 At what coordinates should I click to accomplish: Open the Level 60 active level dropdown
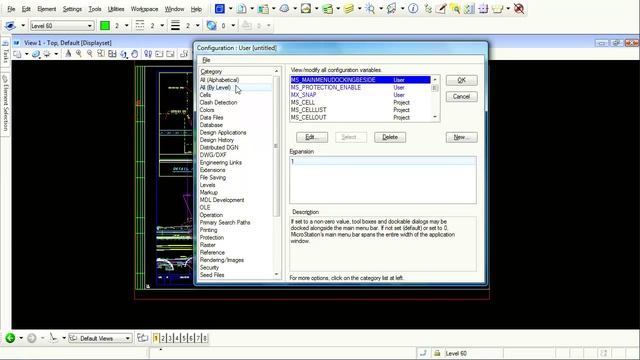click(x=62, y=26)
